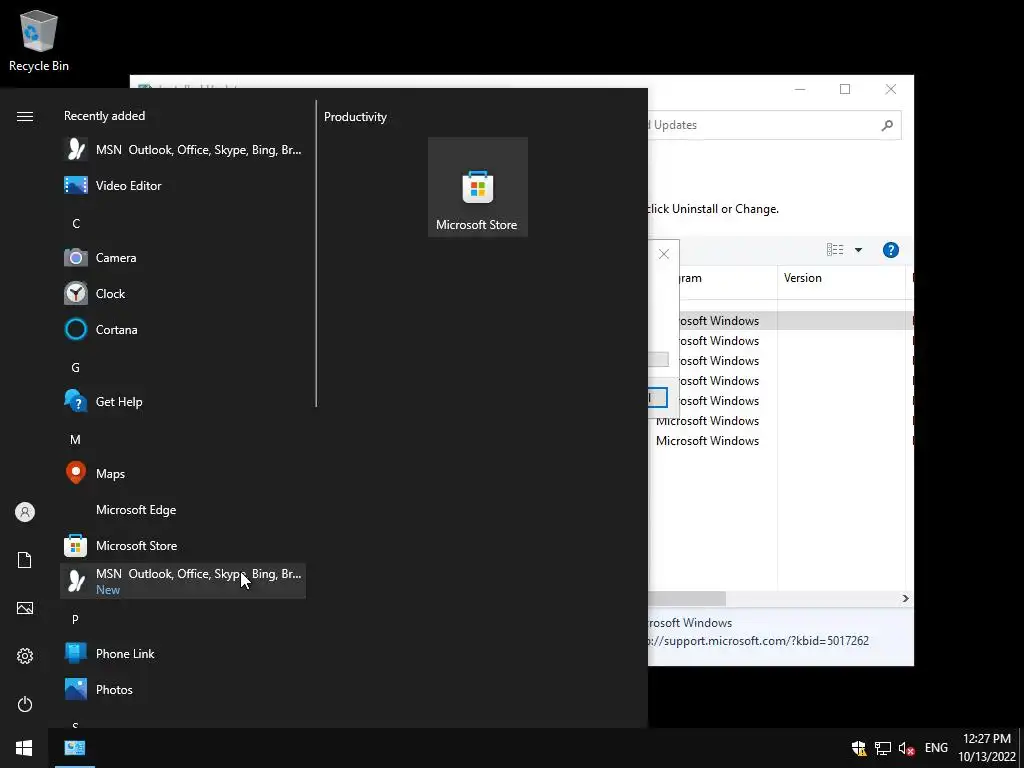Image resolution: width=1024 pixels, height=768 pixels.
Task: Select the last Microsoft Windows row in list
Action: click(x=780, y=441)
